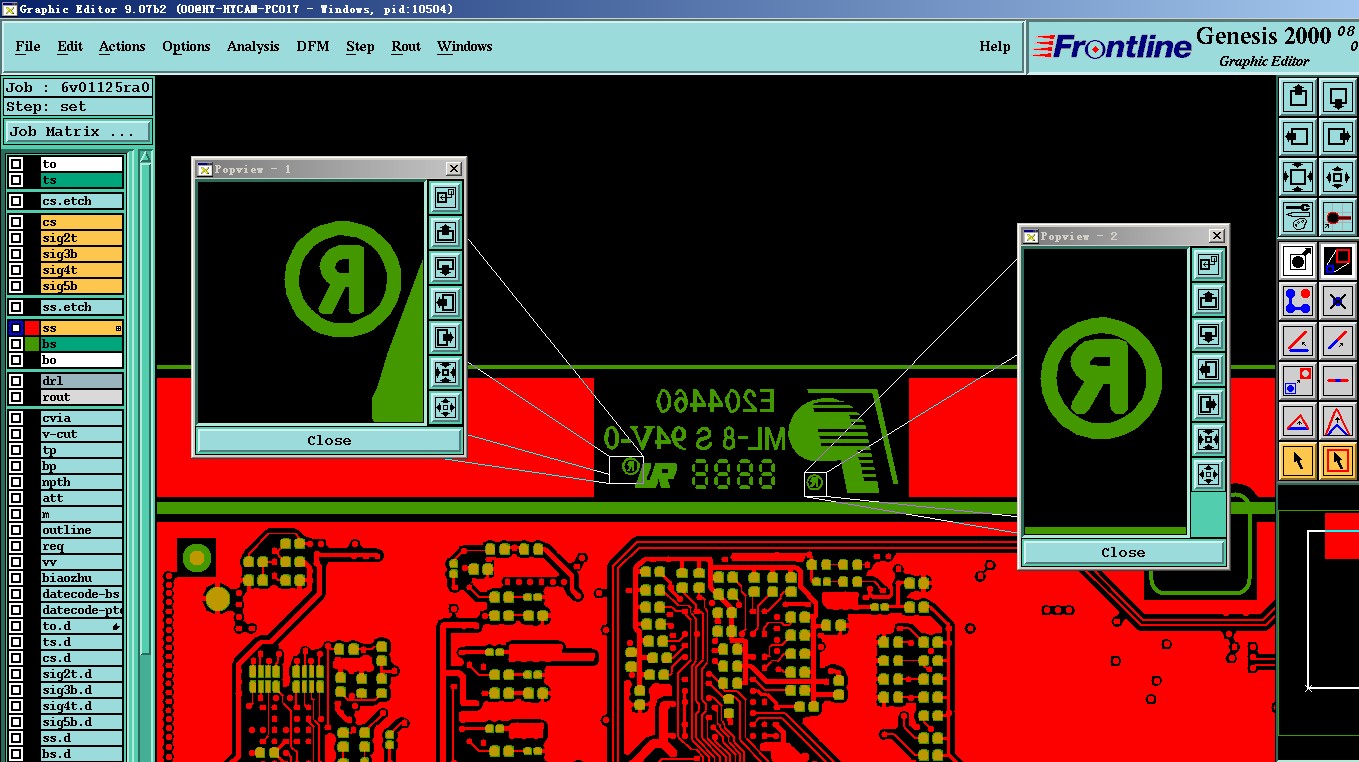Toggle the checkbox for layer 'outline'

click(16, 530)
